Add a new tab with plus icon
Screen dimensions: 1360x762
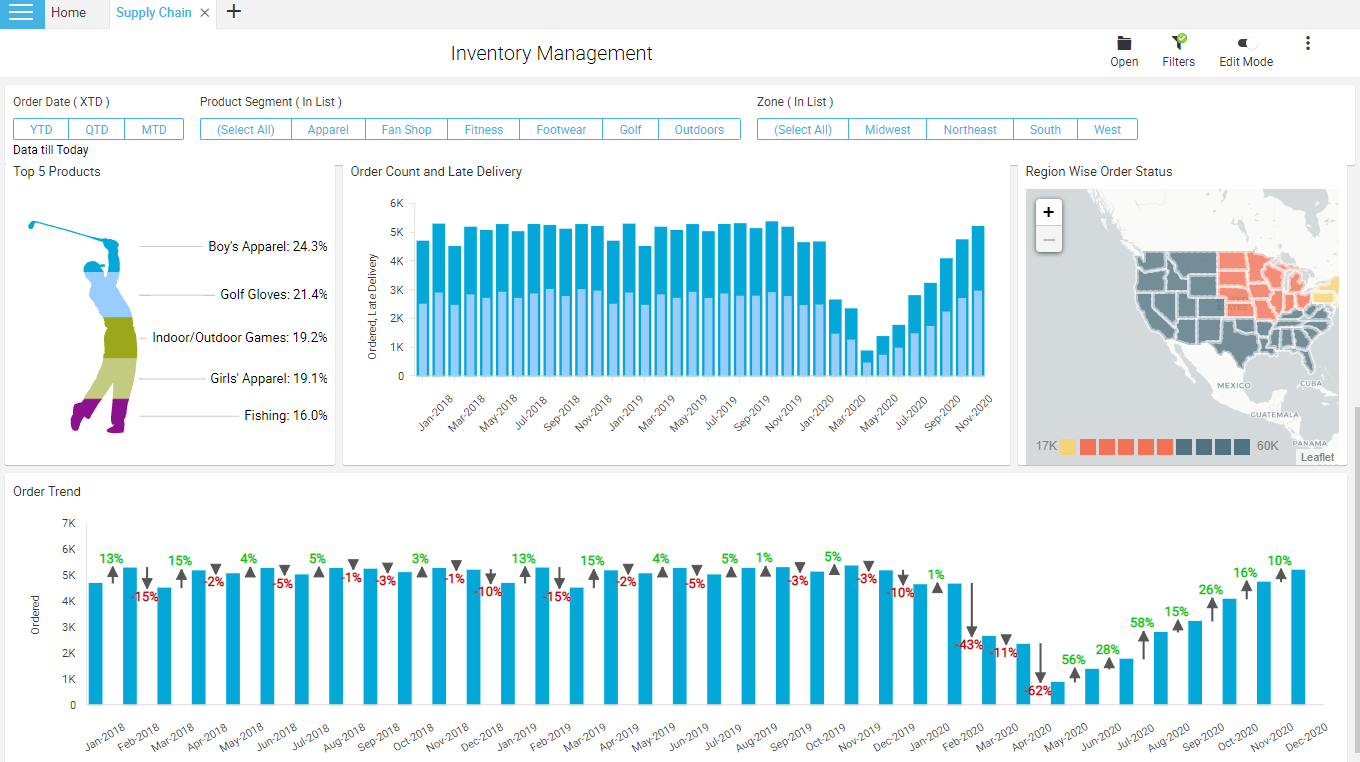(x=234, y=12)
